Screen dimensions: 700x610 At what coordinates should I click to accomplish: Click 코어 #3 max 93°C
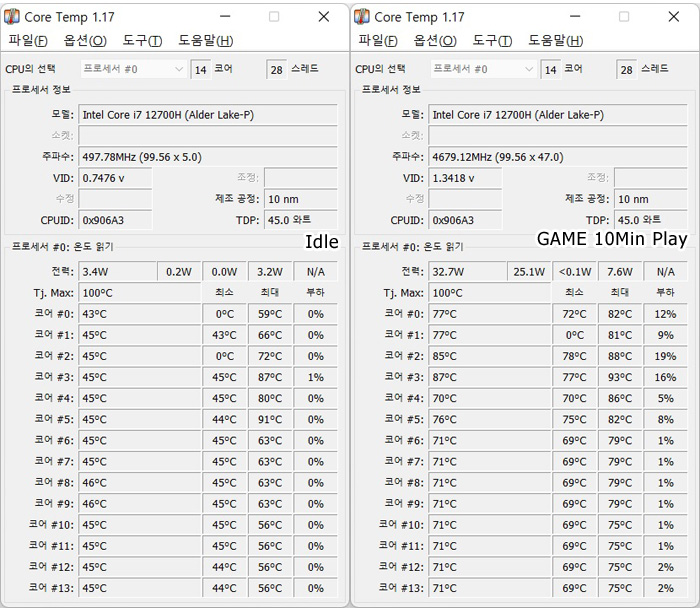pos(620,377)
